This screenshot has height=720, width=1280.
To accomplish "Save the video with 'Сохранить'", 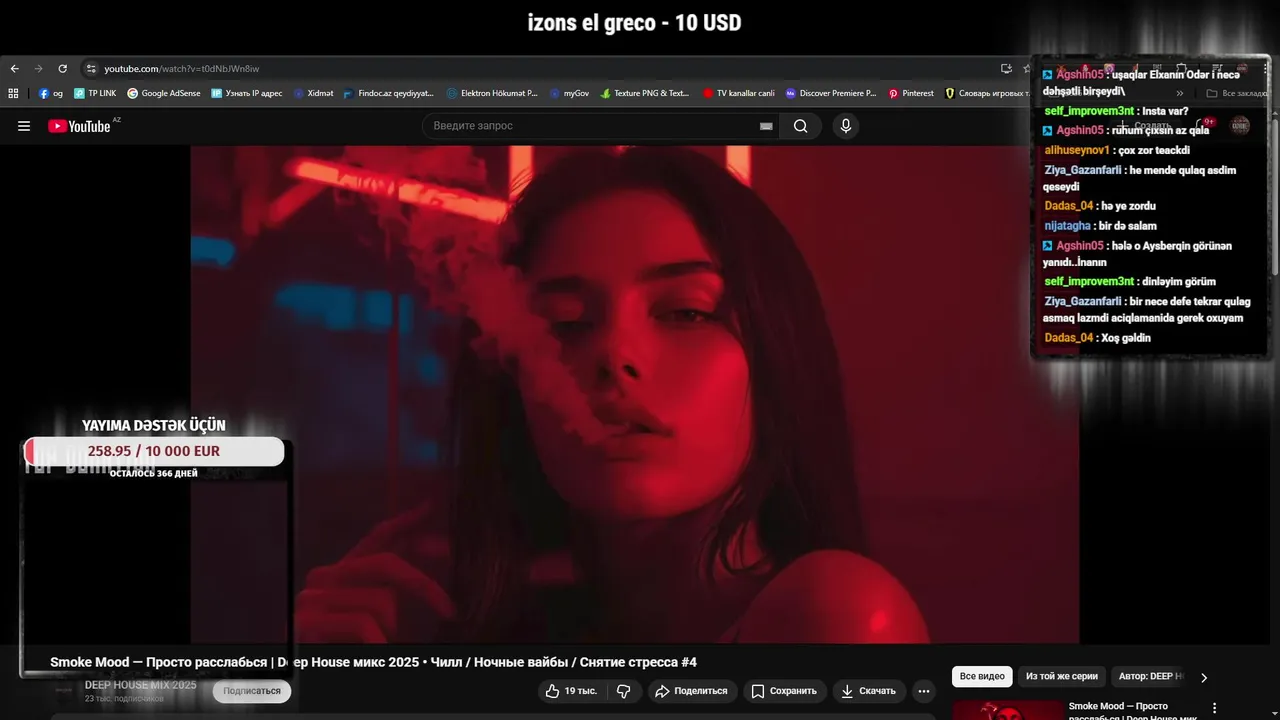I will 784,691.
